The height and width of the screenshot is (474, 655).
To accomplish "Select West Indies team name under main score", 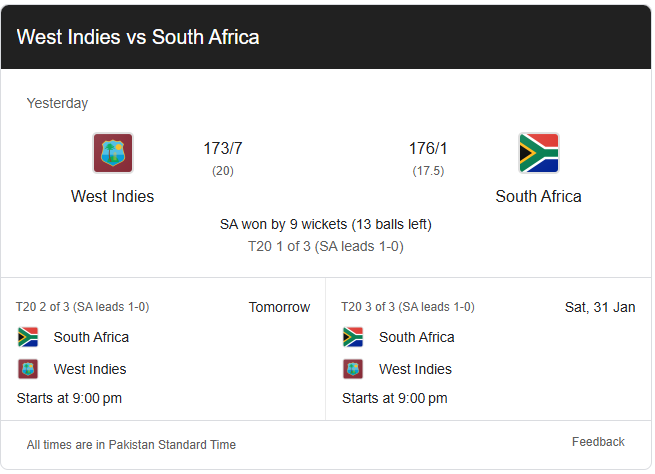I will [113, 196].
